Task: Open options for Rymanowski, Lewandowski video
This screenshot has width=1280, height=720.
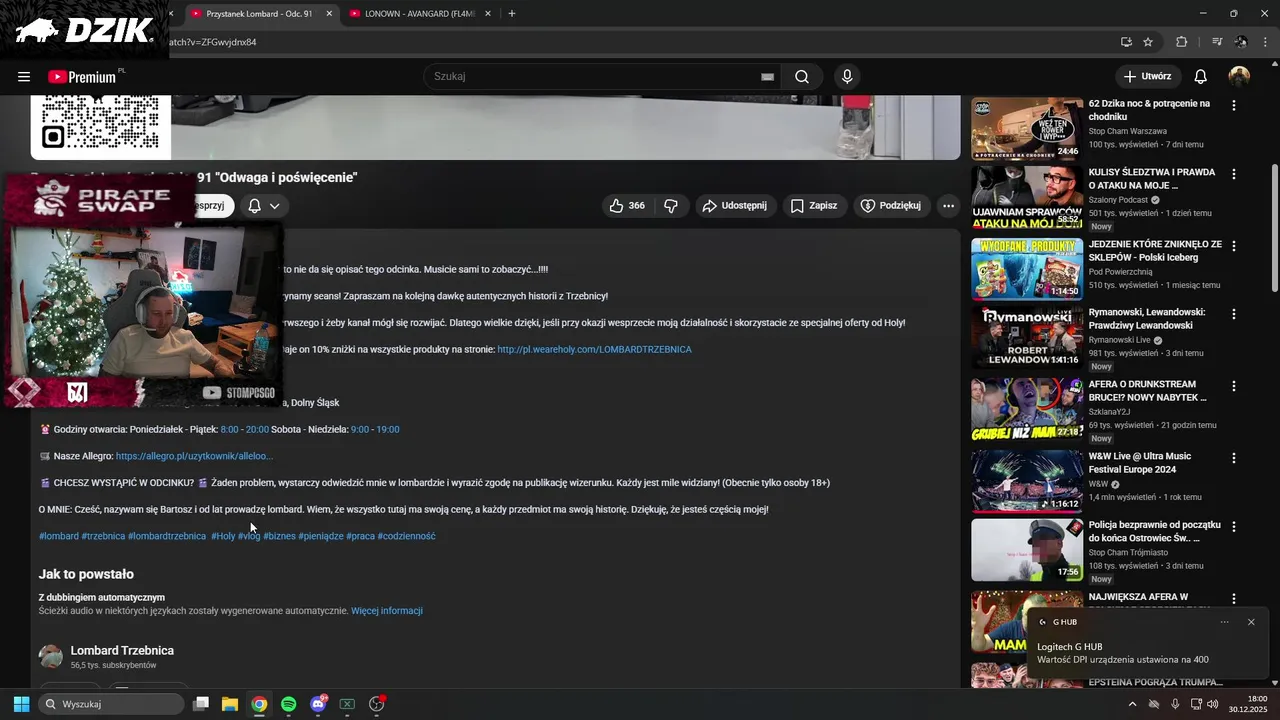Action: pyautogui.click(x=1233, y=314)
